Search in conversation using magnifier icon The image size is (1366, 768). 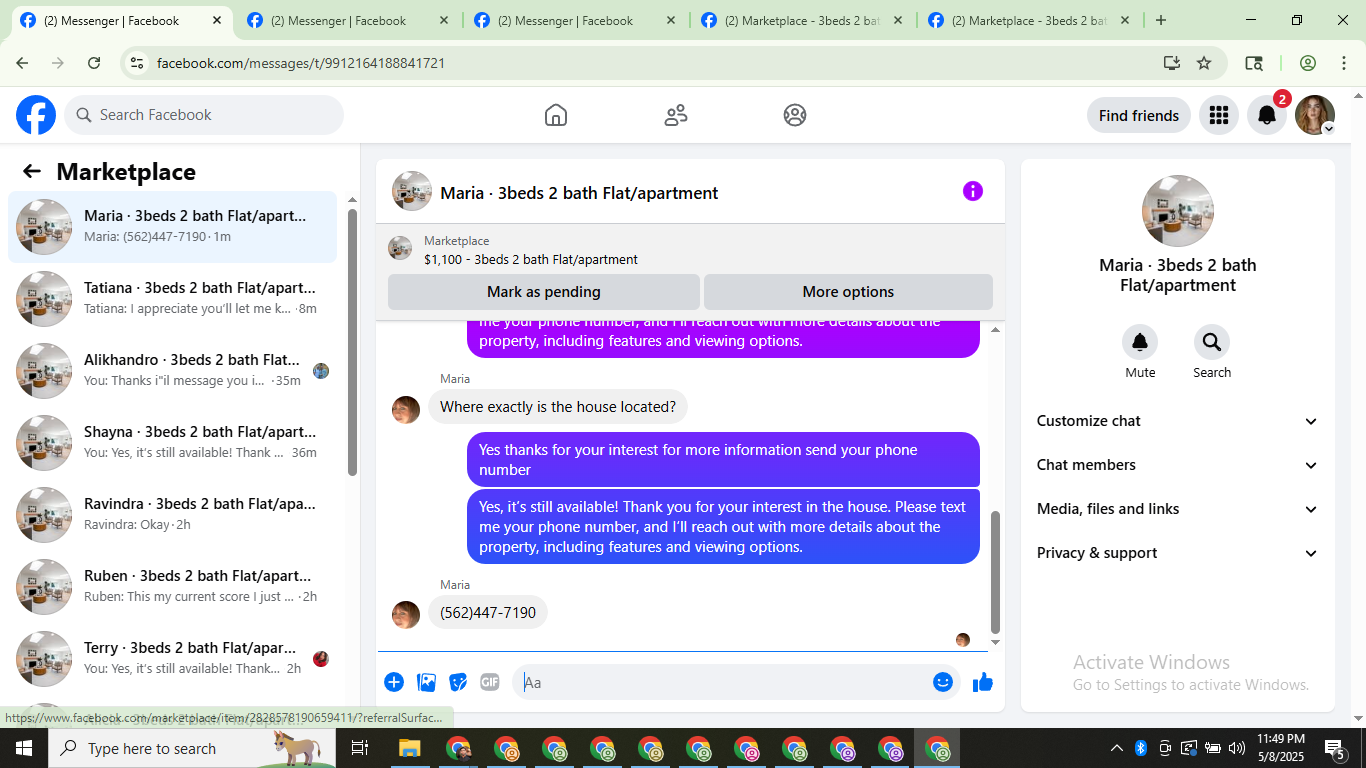pos(1212,343)
